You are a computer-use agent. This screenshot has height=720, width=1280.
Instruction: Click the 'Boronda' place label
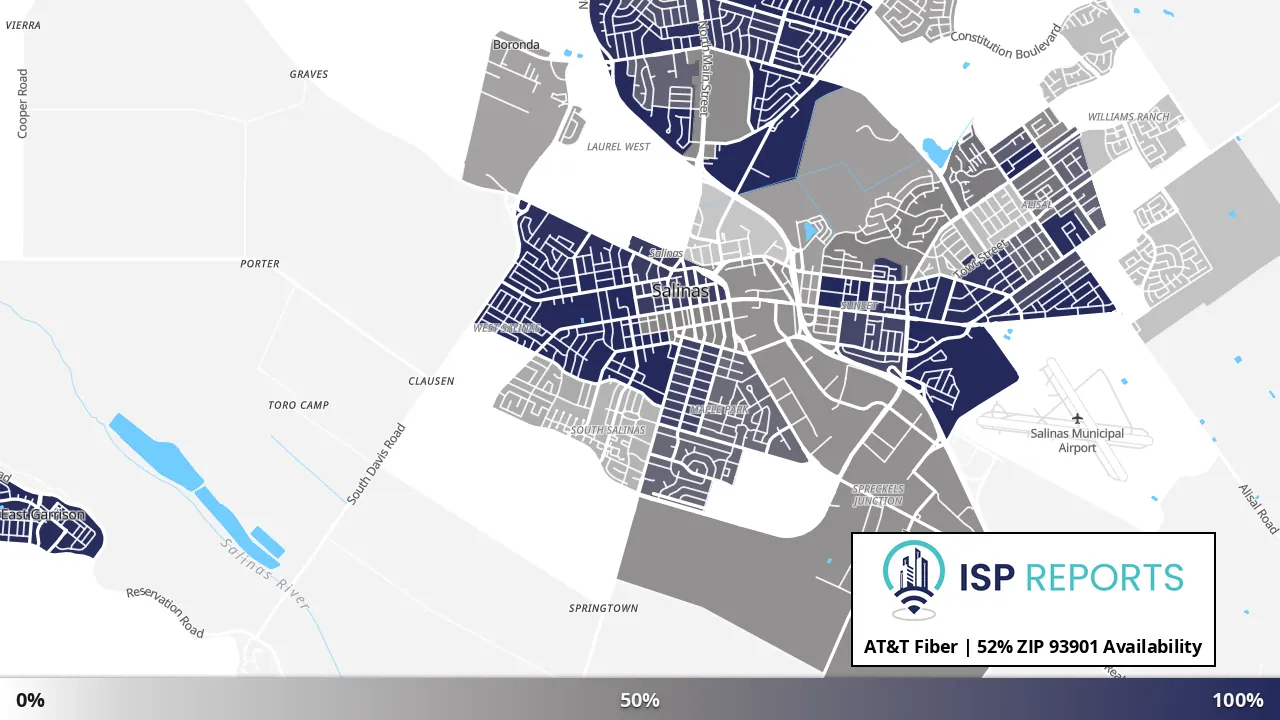[516, 44]
